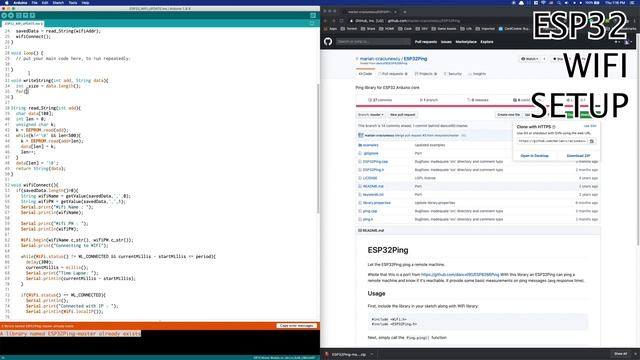Click the Arduino Open sketch toolbar button
Viewport: 640px width, 360px height.
point(25,16)
